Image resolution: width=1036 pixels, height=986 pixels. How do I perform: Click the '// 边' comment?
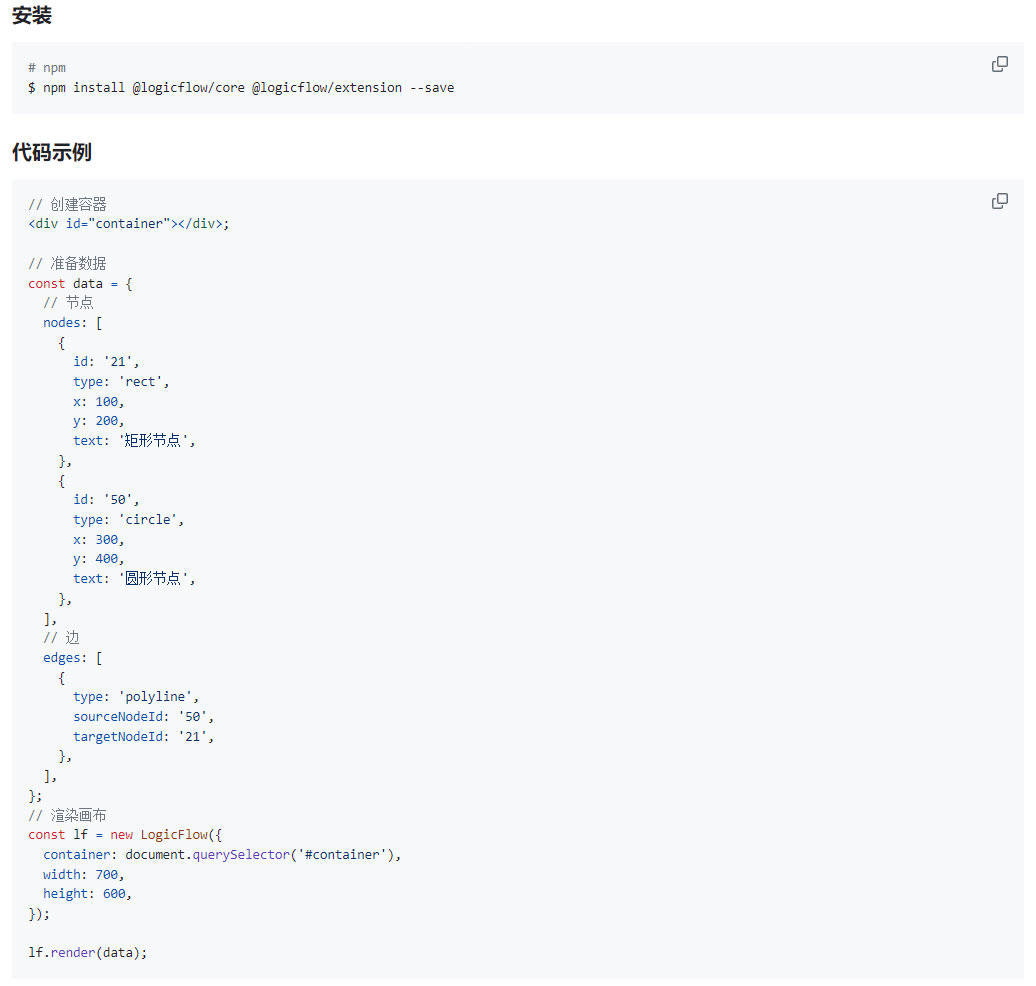coord(61,638)
